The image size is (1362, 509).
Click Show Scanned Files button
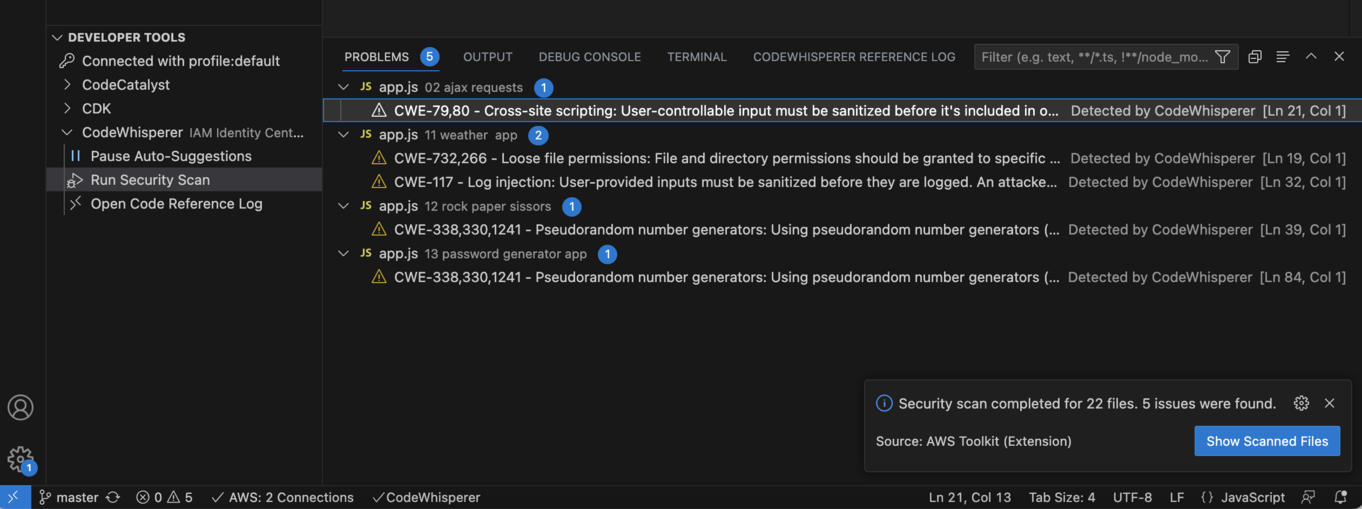point(1267,441)
